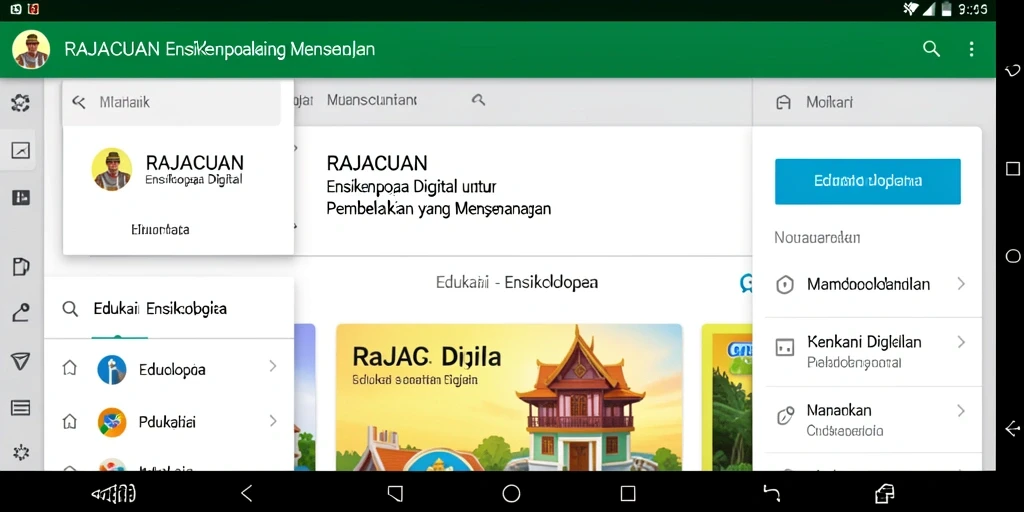Click the double-chevron back icon beside Mlarlaiik
This screenshot has height=512, width=1024.
(78, 102)
